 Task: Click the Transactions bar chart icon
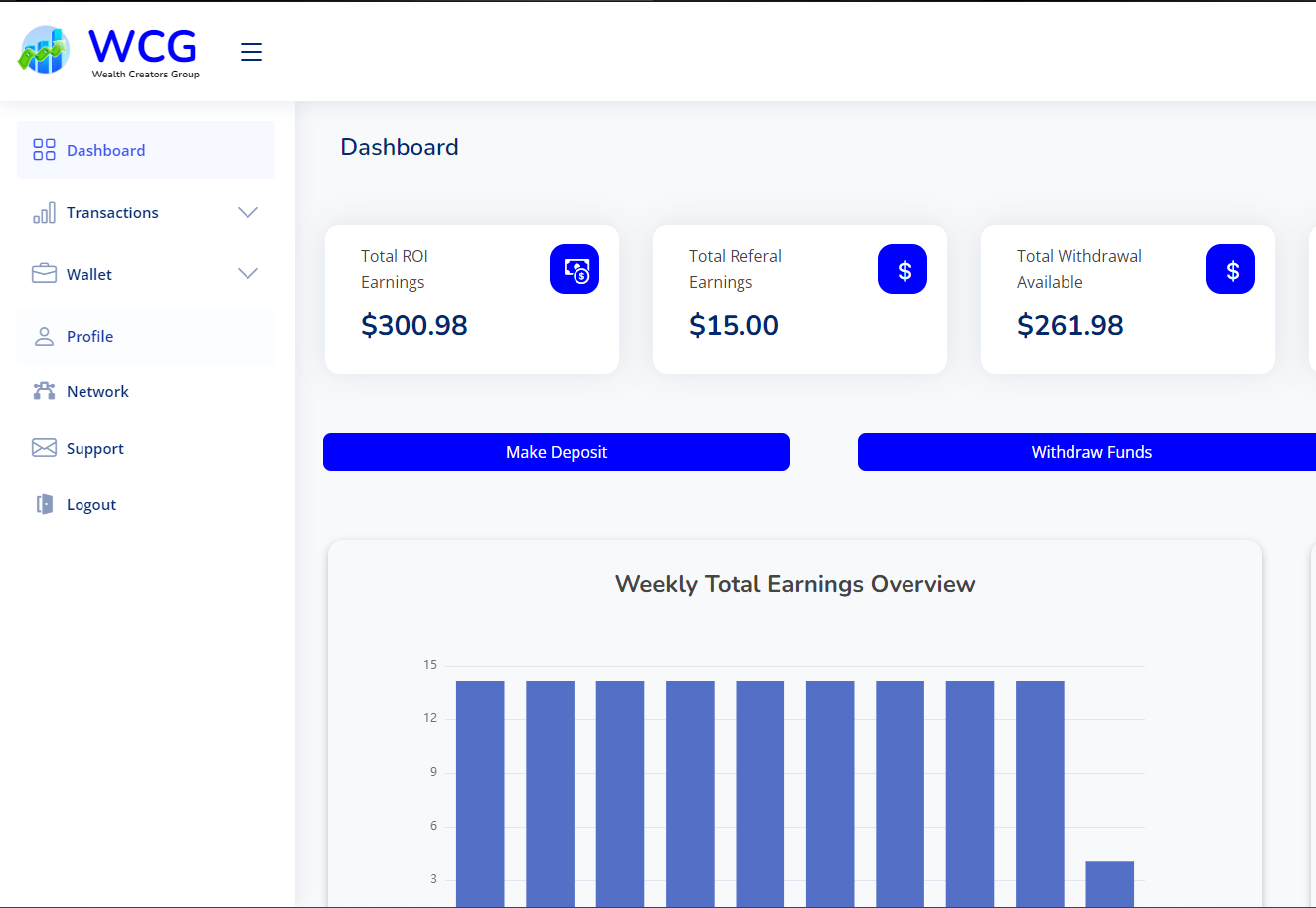[44, 213]
